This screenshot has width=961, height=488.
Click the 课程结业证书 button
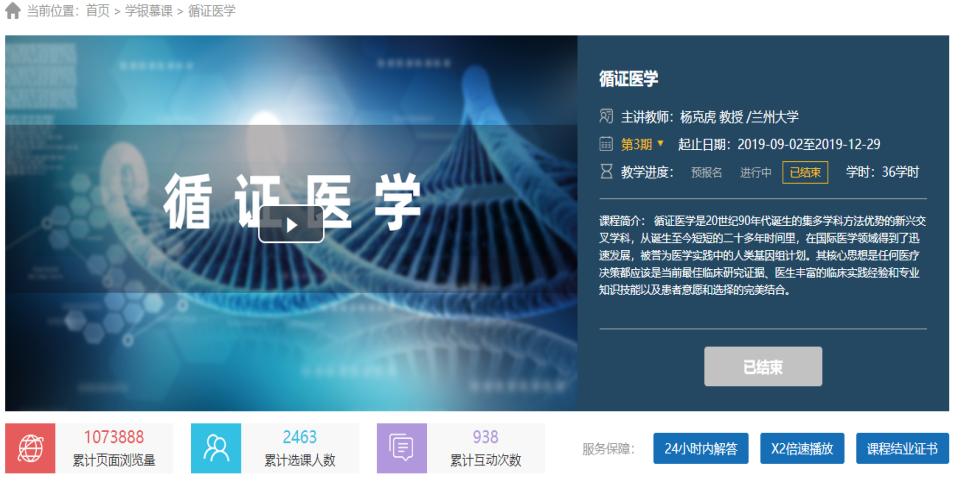point(902,448)
